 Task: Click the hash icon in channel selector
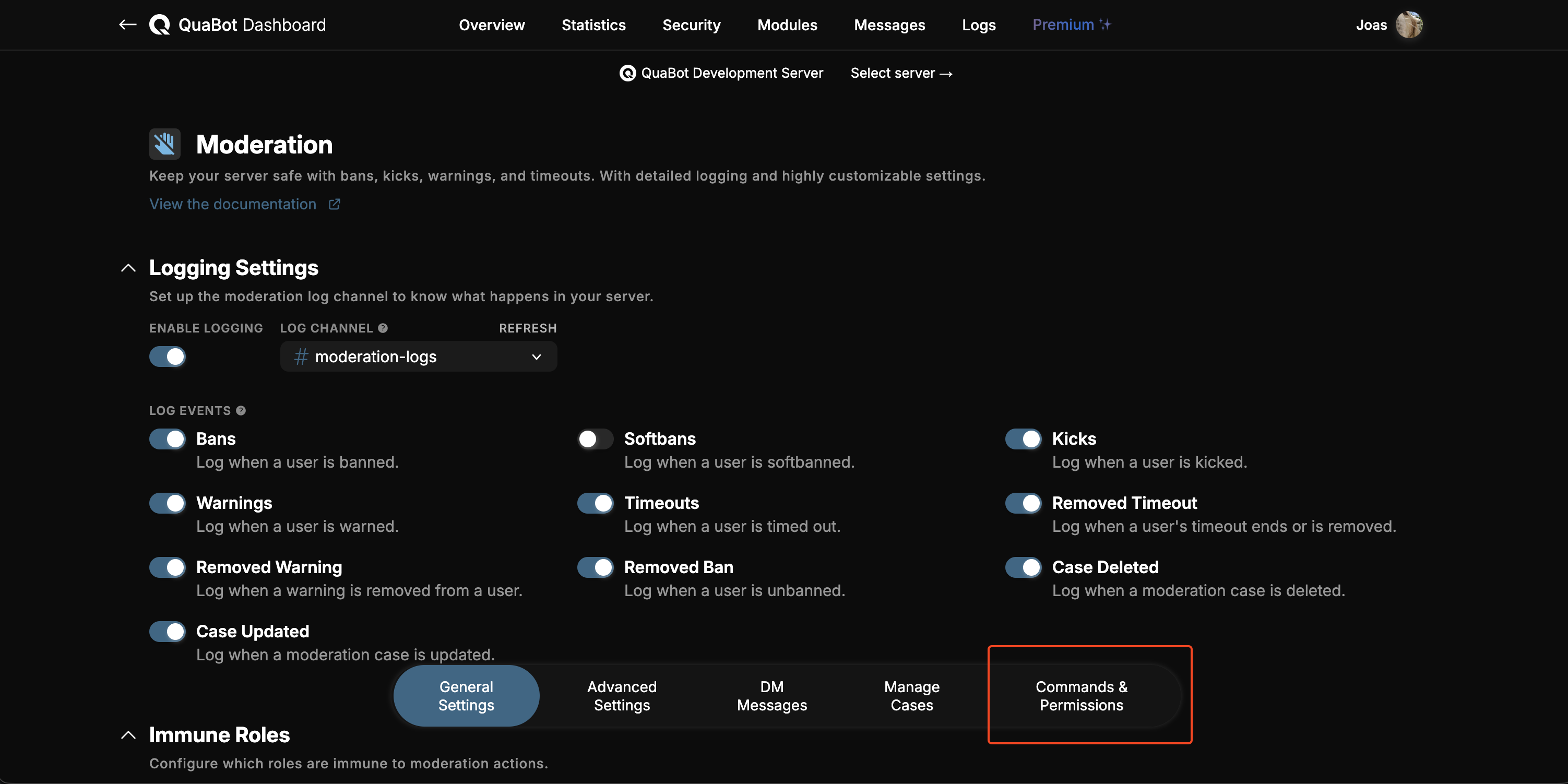(x=301, y=357)
